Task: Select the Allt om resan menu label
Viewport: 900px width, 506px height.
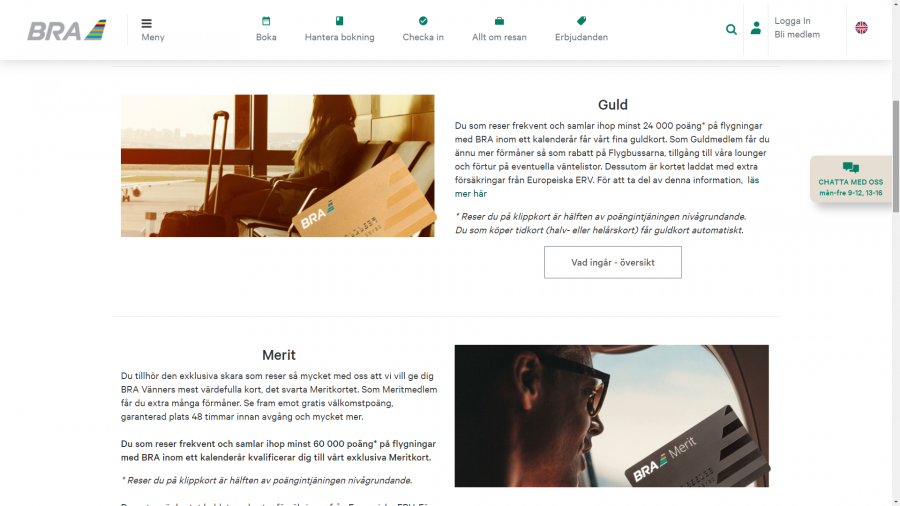Action: (499, 37)
